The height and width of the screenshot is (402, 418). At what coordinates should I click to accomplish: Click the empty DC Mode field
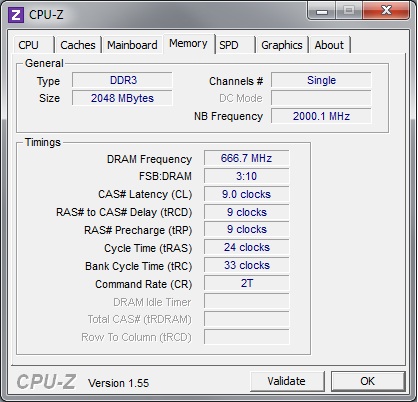coord(321,98)
